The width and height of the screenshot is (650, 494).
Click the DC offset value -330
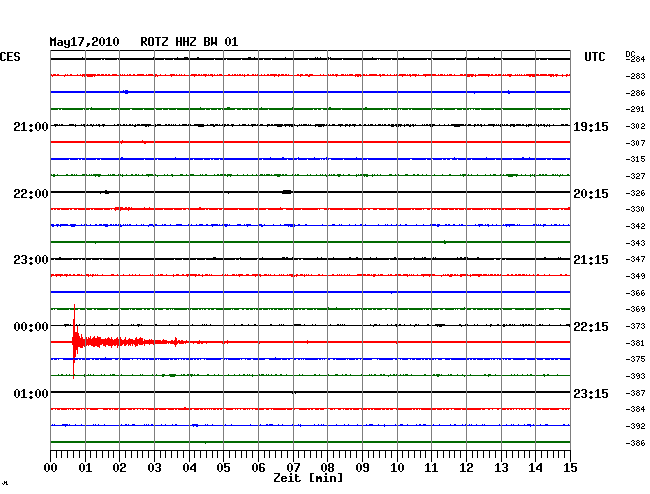pos(635,209)
